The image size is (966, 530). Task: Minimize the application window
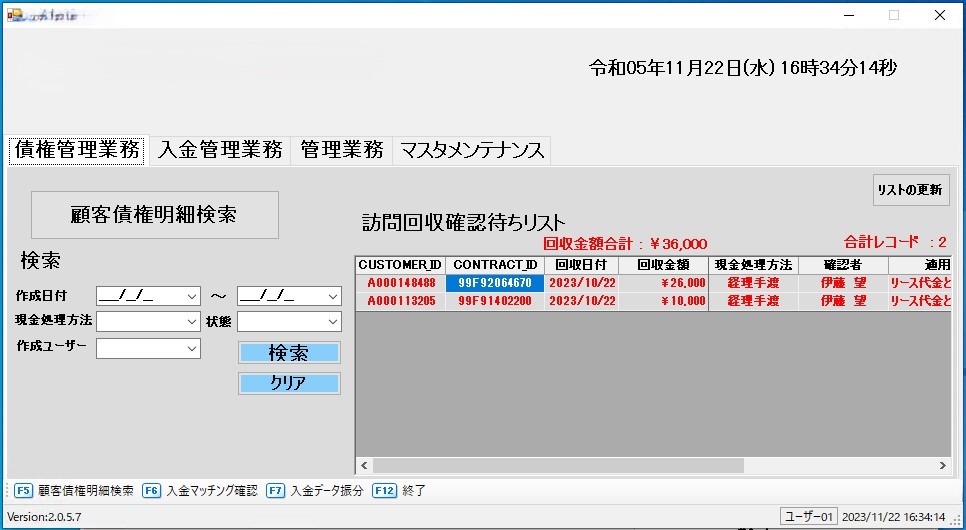click(x=850, y=15)
